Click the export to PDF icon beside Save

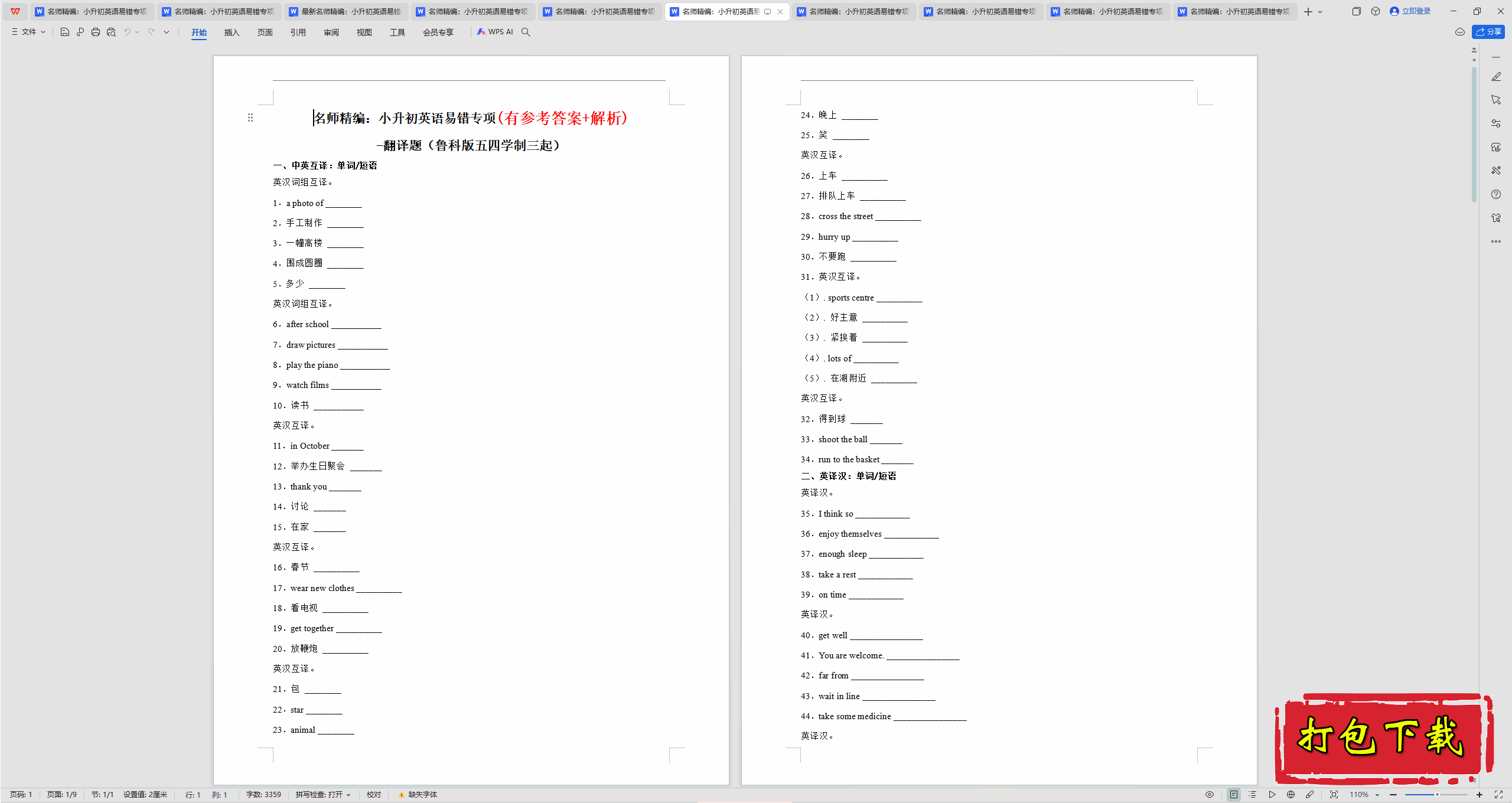(x=80, y=32)
